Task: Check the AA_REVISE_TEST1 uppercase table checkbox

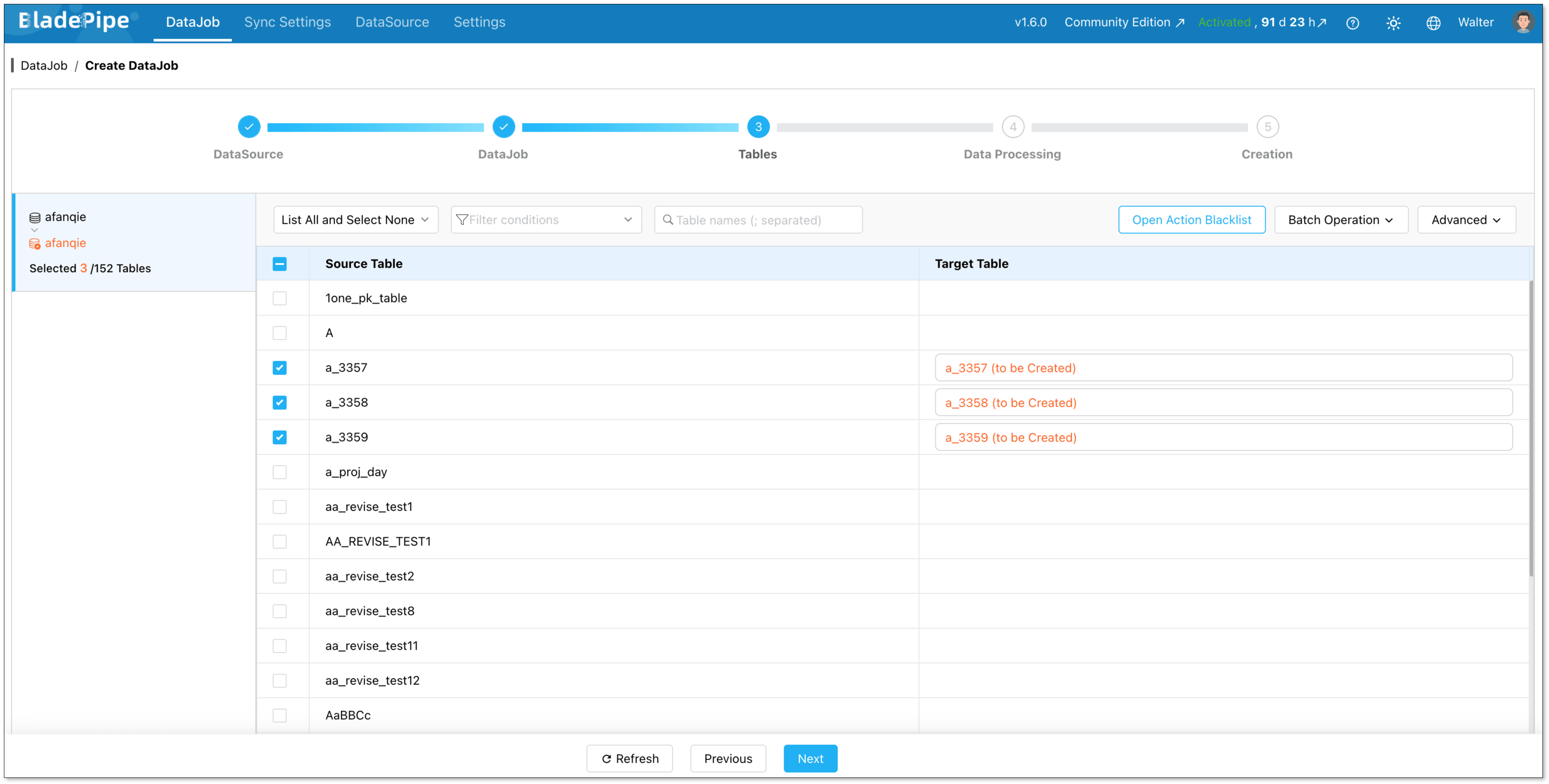Action: click(x=279, y=541)
